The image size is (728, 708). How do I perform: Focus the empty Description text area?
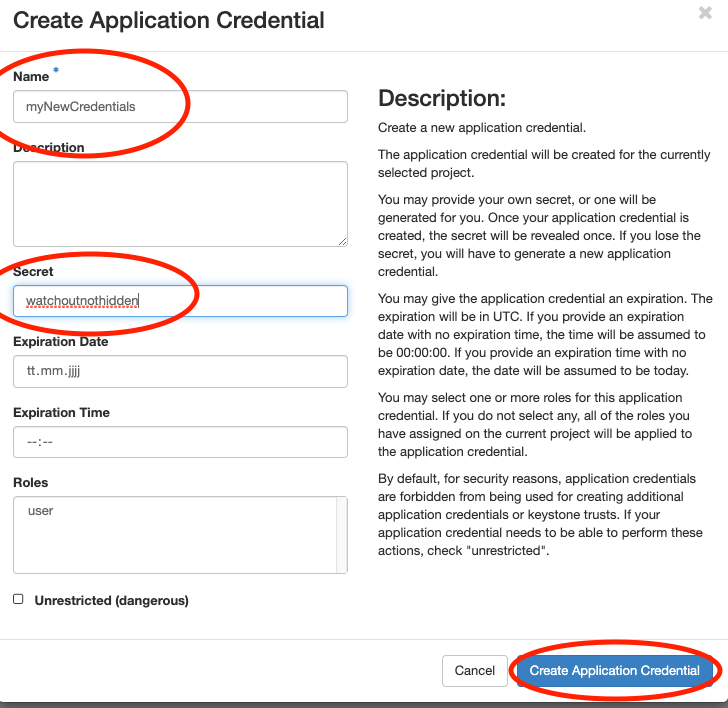click(180, 203)
